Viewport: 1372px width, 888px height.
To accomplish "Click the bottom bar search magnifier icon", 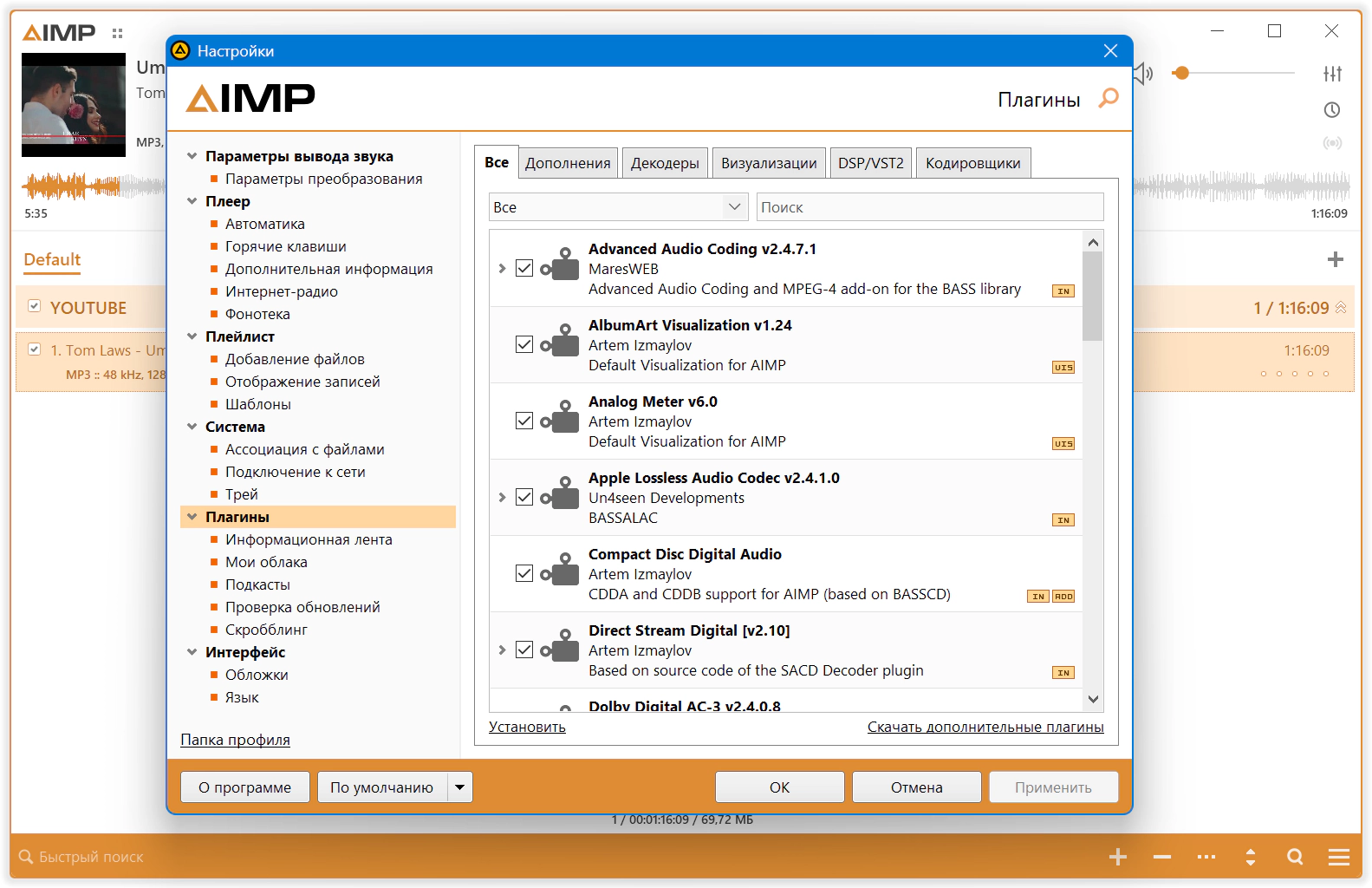I will pos(1295,857).
